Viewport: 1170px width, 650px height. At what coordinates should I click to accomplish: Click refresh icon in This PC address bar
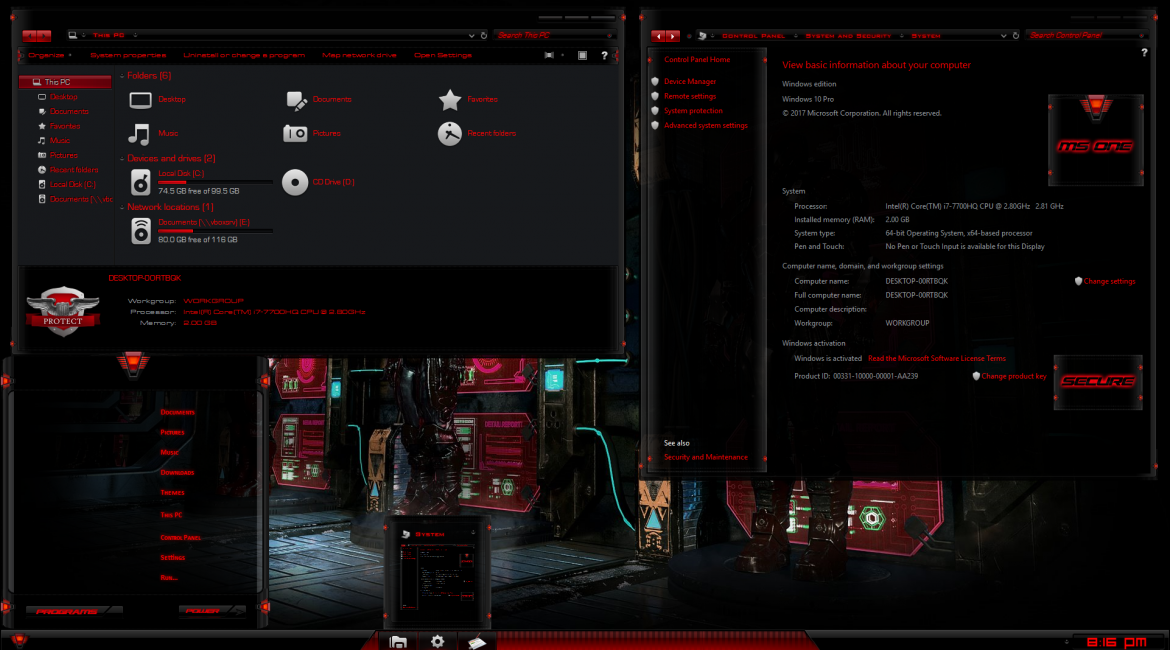pos(484,35)
